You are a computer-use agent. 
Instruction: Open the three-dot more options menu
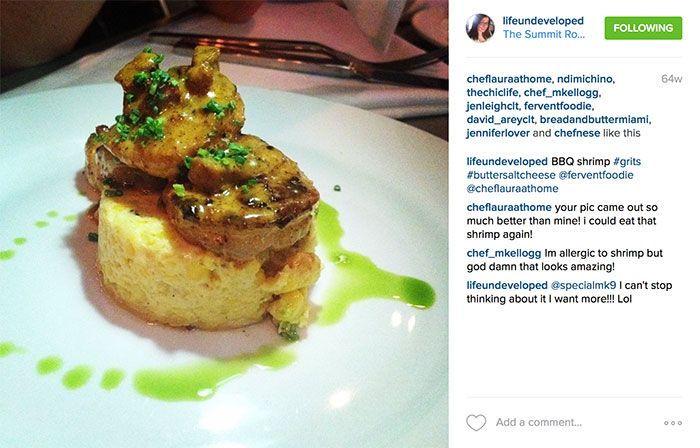[x=673, y=423]
